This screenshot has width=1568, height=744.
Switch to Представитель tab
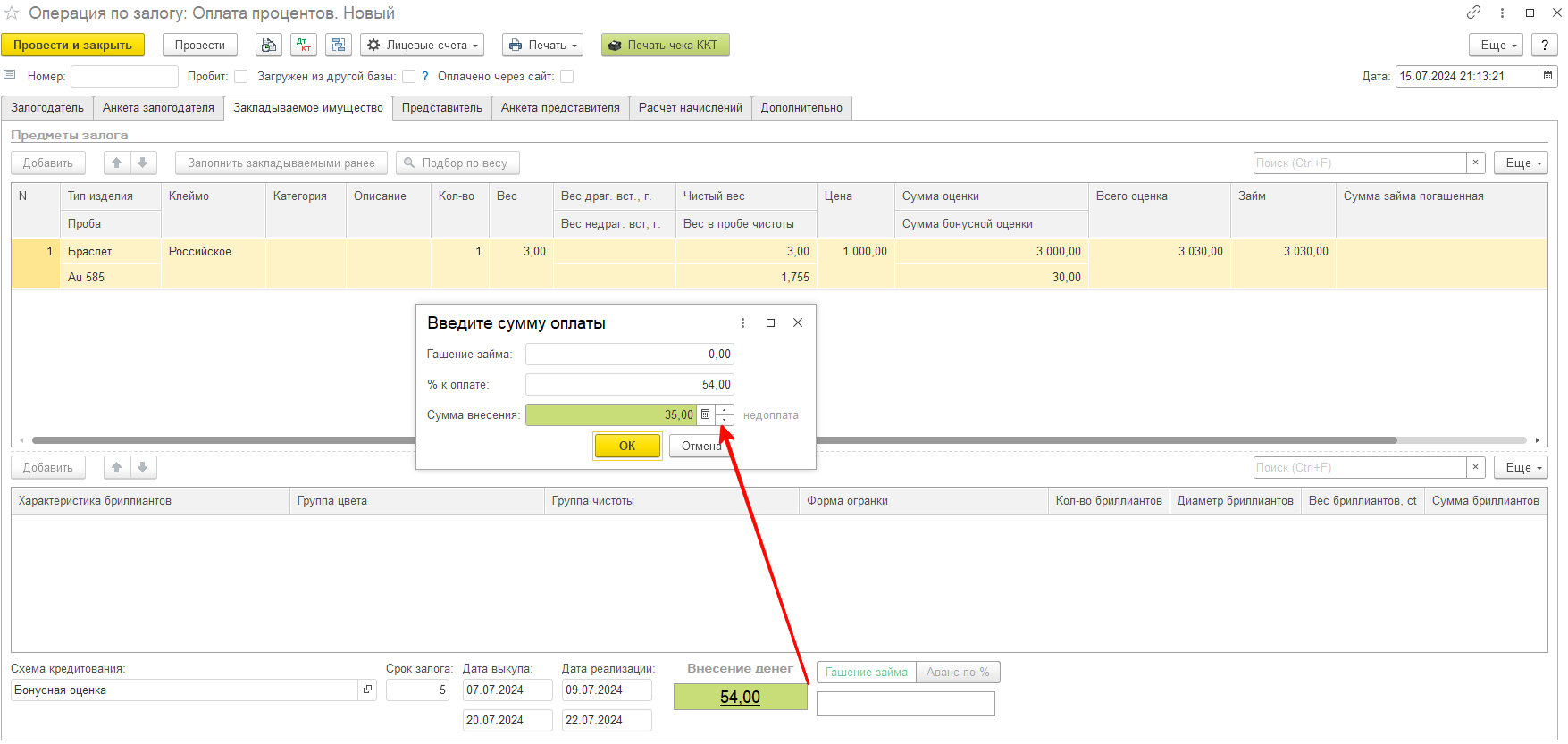pyautogui.click(x=442, y=108)
